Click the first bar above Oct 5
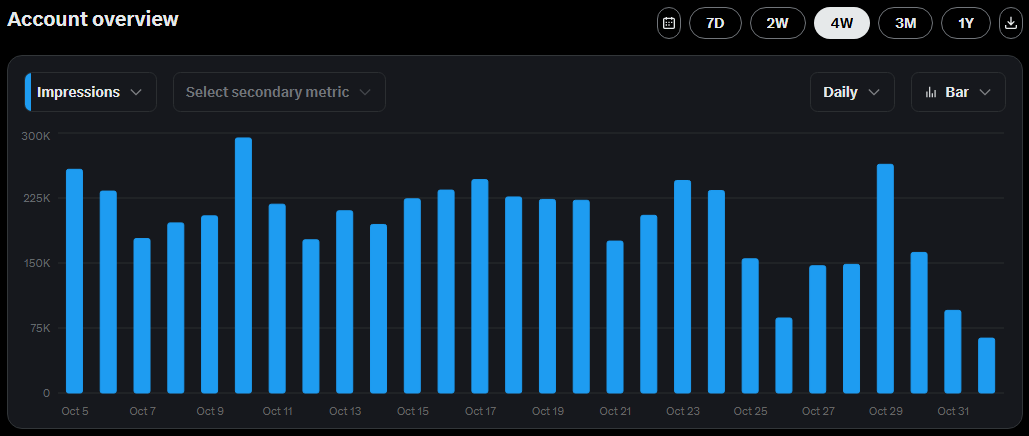This screenshot has height=436, width=1029. pyautogui.click(x=74, y=281)
